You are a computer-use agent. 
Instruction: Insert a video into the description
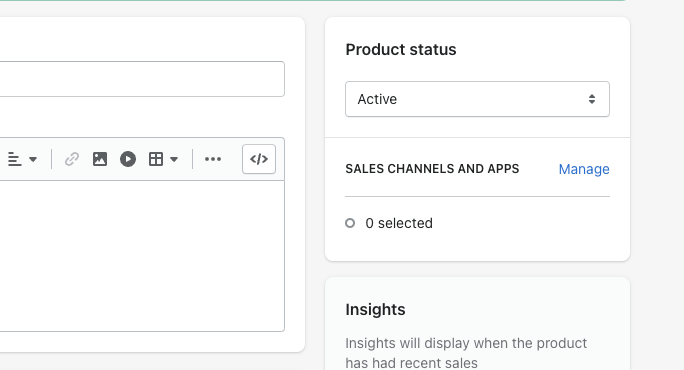pyautogui.click(x=128, y=159)
